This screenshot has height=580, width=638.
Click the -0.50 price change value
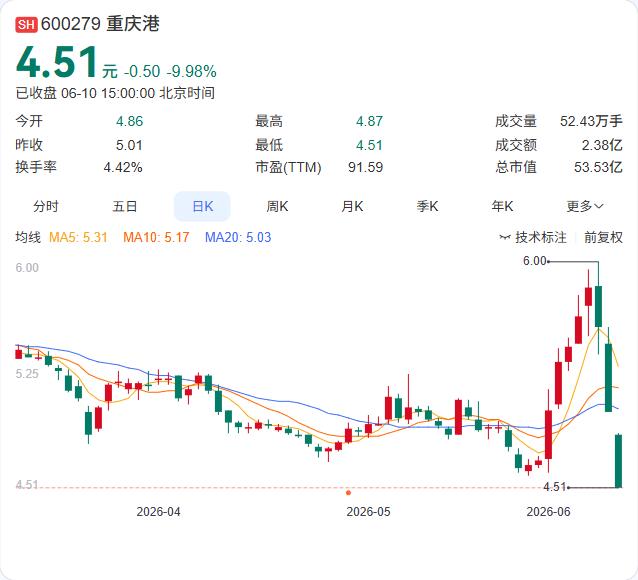coord(142,72)
